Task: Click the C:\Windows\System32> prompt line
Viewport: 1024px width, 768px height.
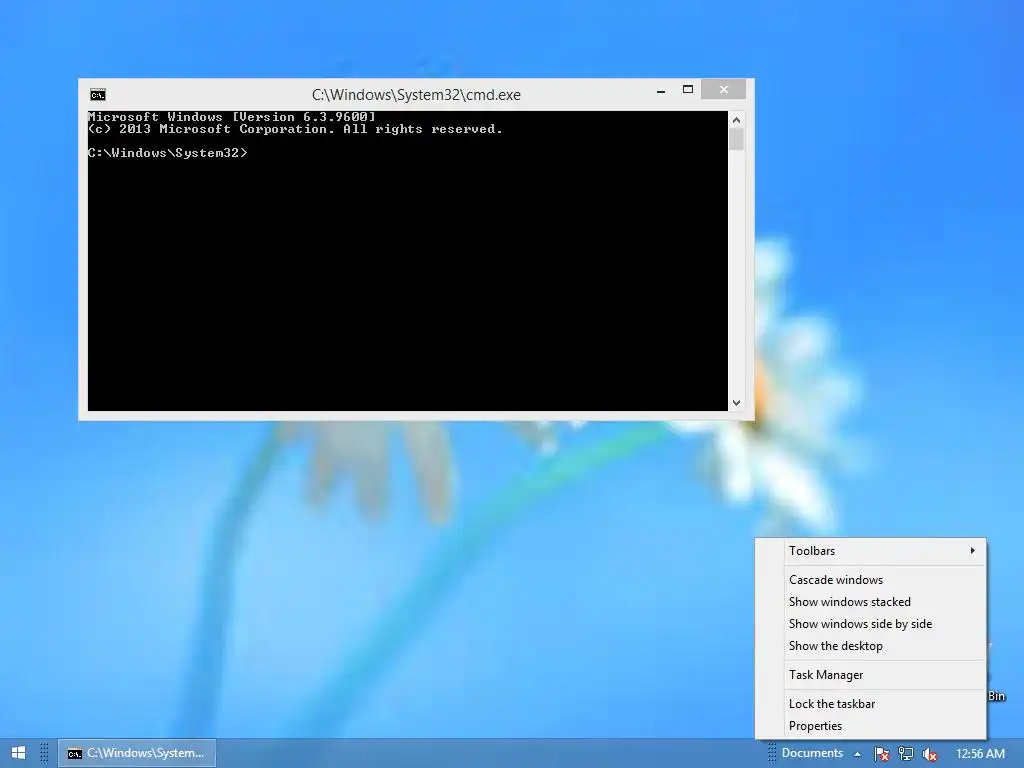Action: pyautogui.click(x=168, y=153)
